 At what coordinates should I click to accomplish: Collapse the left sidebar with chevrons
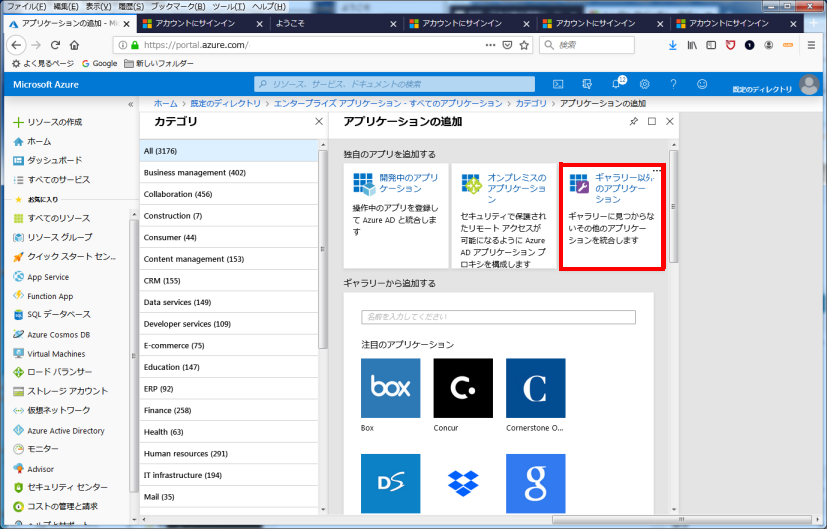(x=131, y=104)
